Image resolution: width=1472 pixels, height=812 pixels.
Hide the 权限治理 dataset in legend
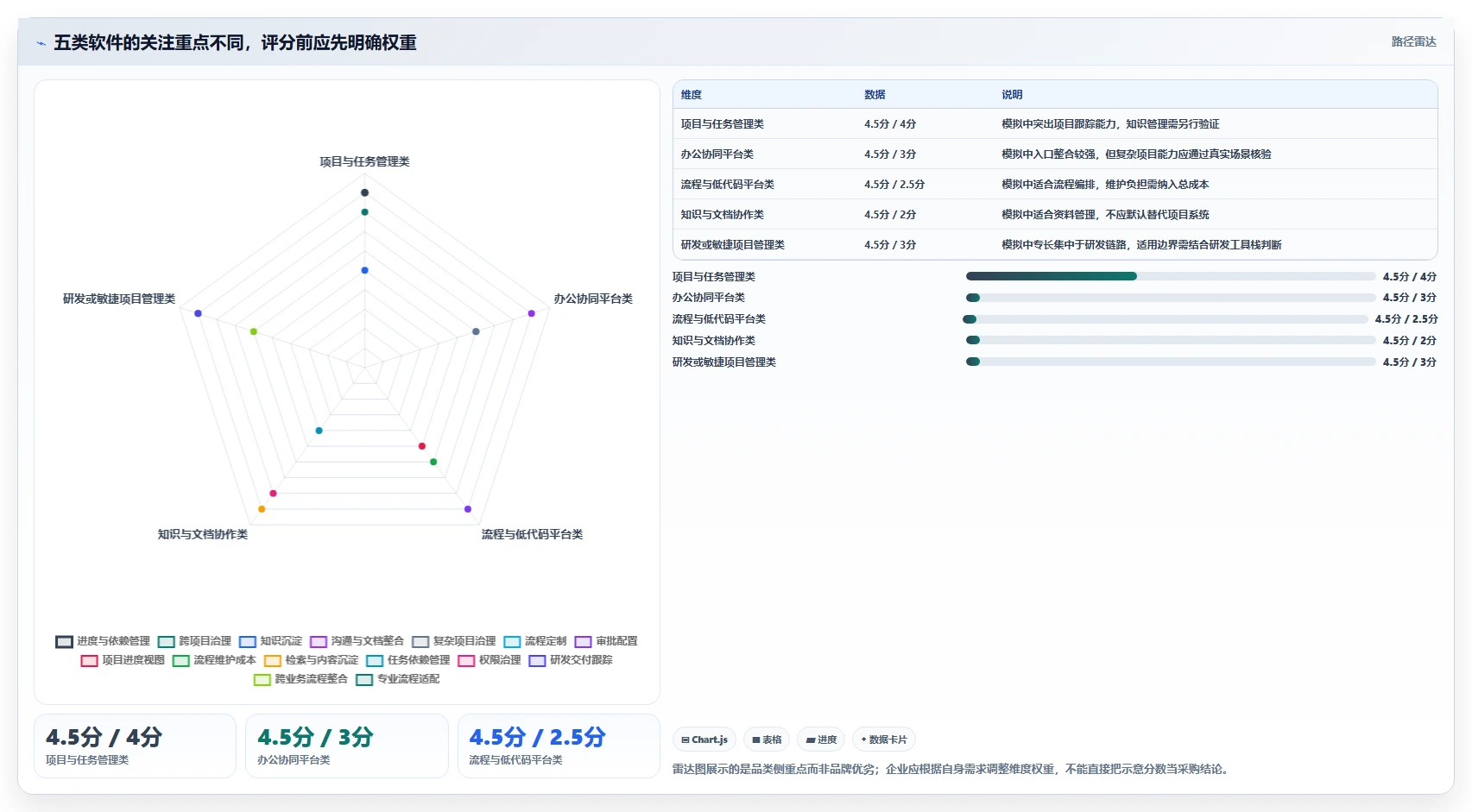point(490,660)
